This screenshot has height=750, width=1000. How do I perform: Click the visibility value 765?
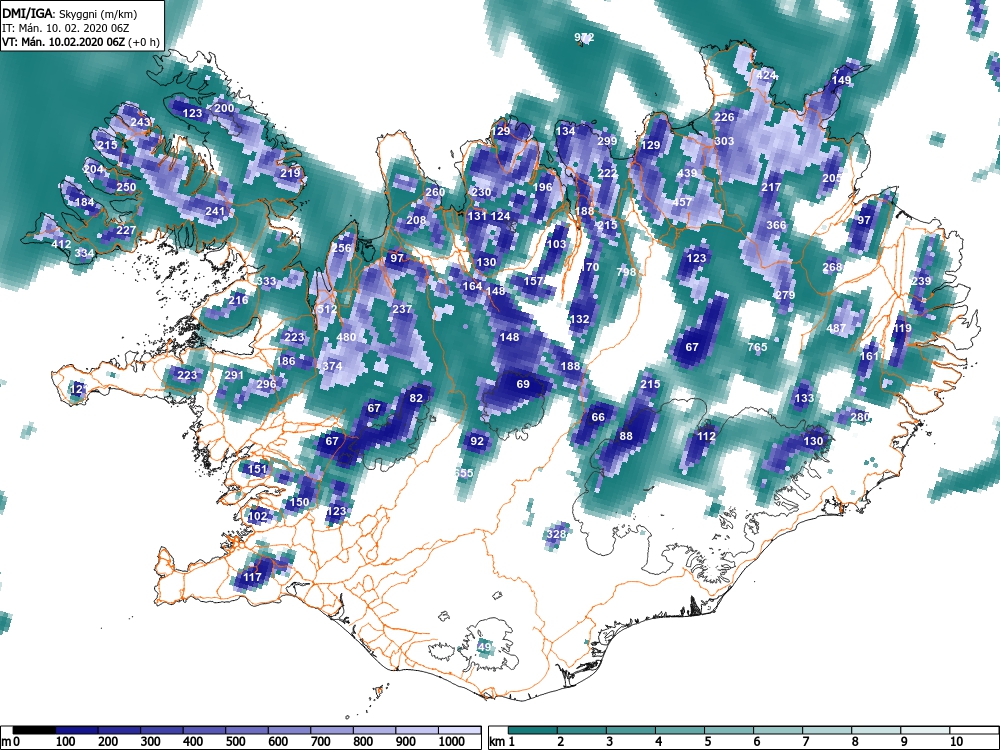pyautogui.click(x=757, y=347)
